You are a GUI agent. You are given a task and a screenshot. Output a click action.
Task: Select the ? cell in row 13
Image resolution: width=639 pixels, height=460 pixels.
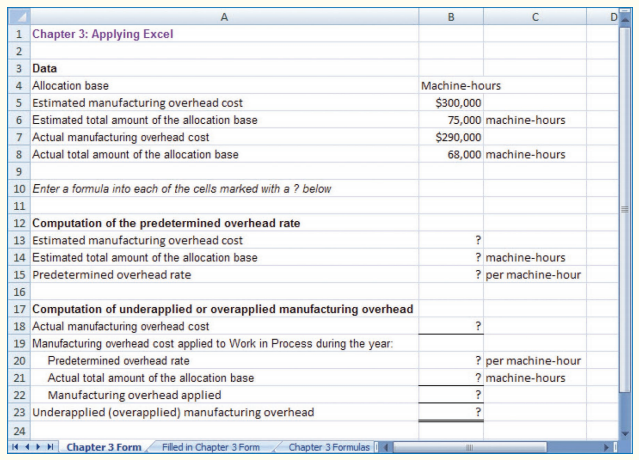pos(451,240)
